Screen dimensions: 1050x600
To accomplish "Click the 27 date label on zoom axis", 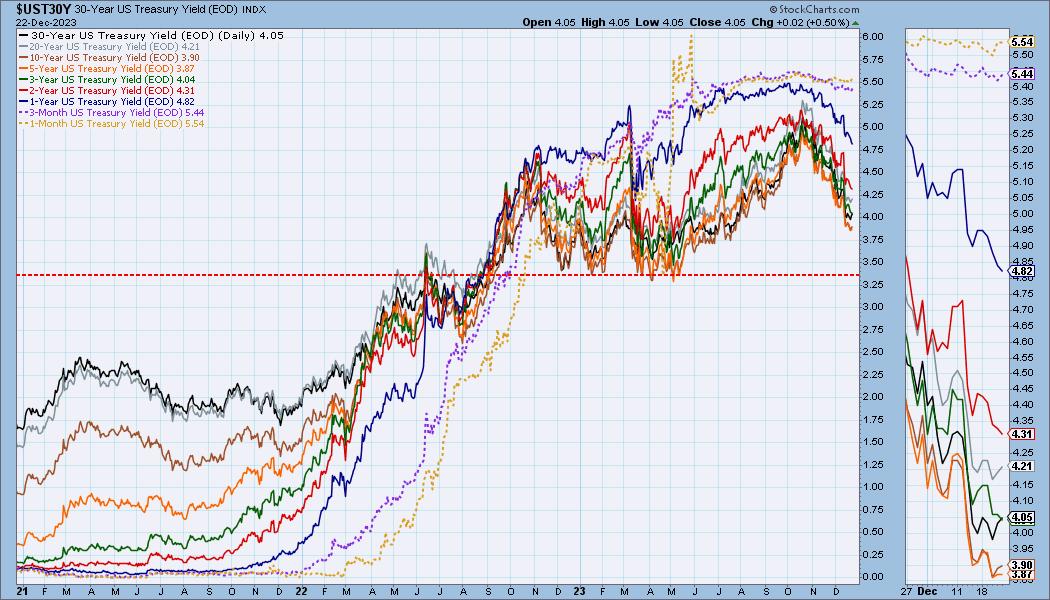I will [x=907, y=591].
